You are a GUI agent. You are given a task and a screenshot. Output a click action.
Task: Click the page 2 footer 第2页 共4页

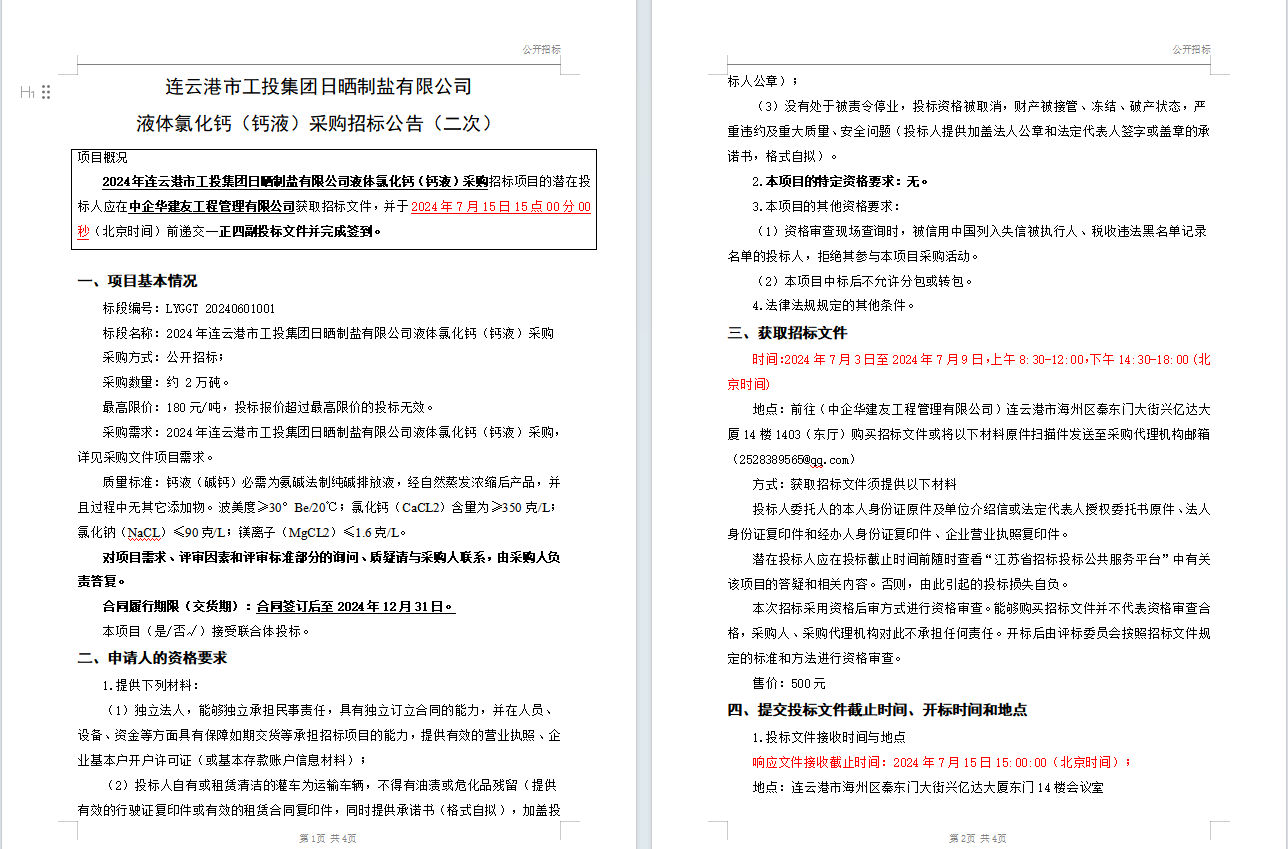[x=977, y=838]
